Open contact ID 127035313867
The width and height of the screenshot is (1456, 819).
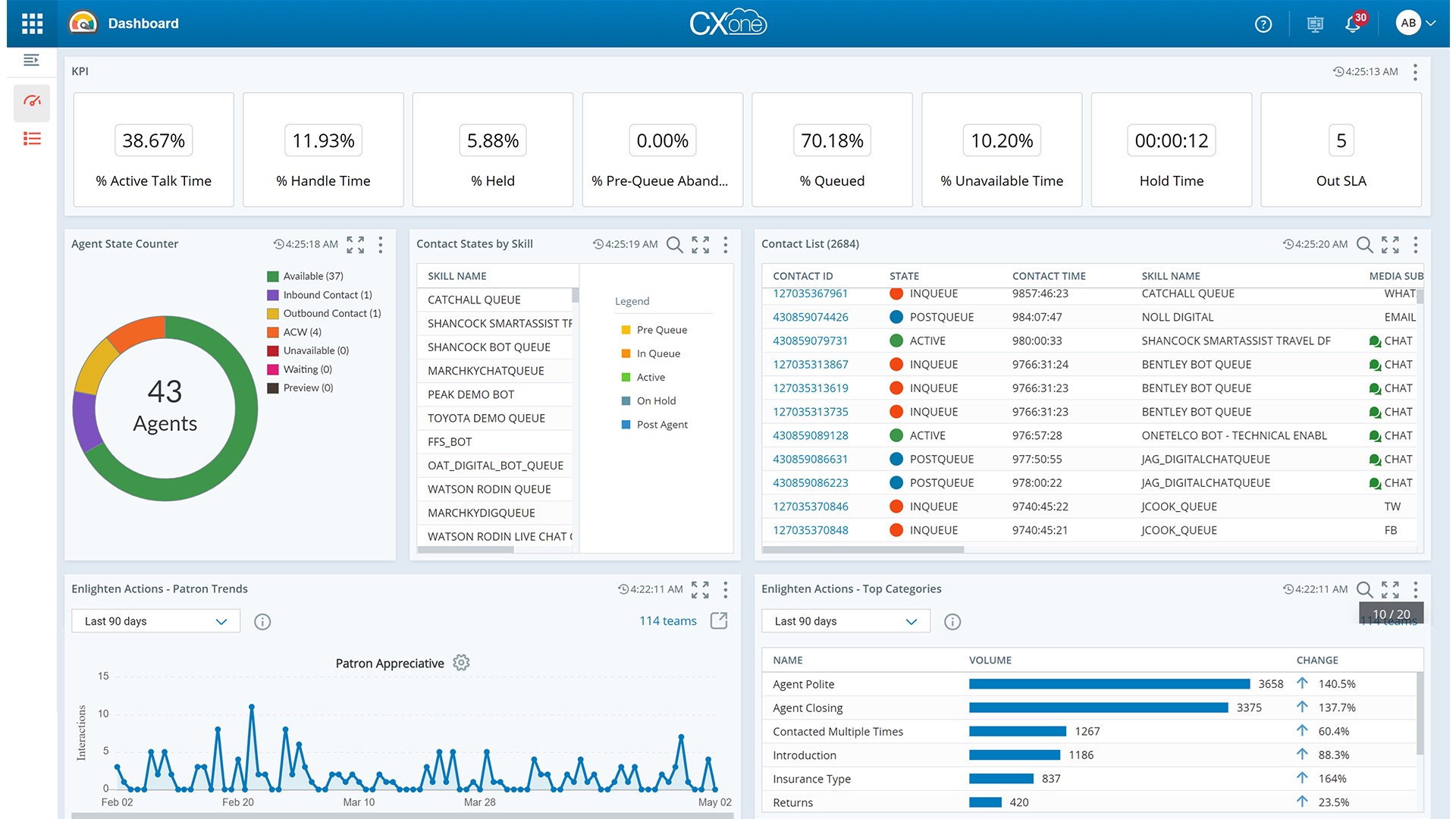point(811,364)
